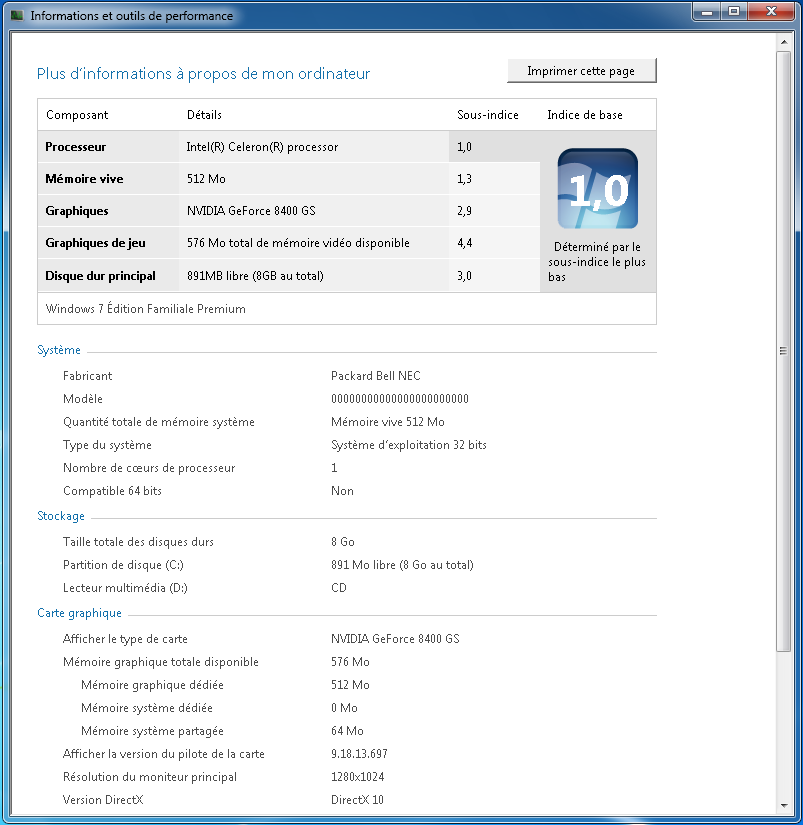The height and width of the screenshot is (825, 803).
Task: Click 576 Mo total de mémoire vidéo disponible
Action: pos(298,243)
